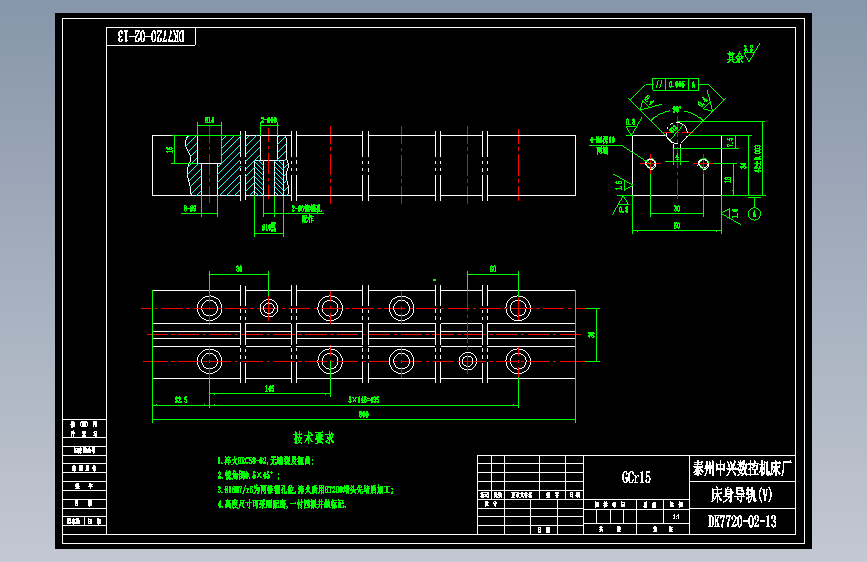Click the mirrored DK7720-02-13 label in the top-left box
Viewport: 867px width, 562px height.
[151, 37]
